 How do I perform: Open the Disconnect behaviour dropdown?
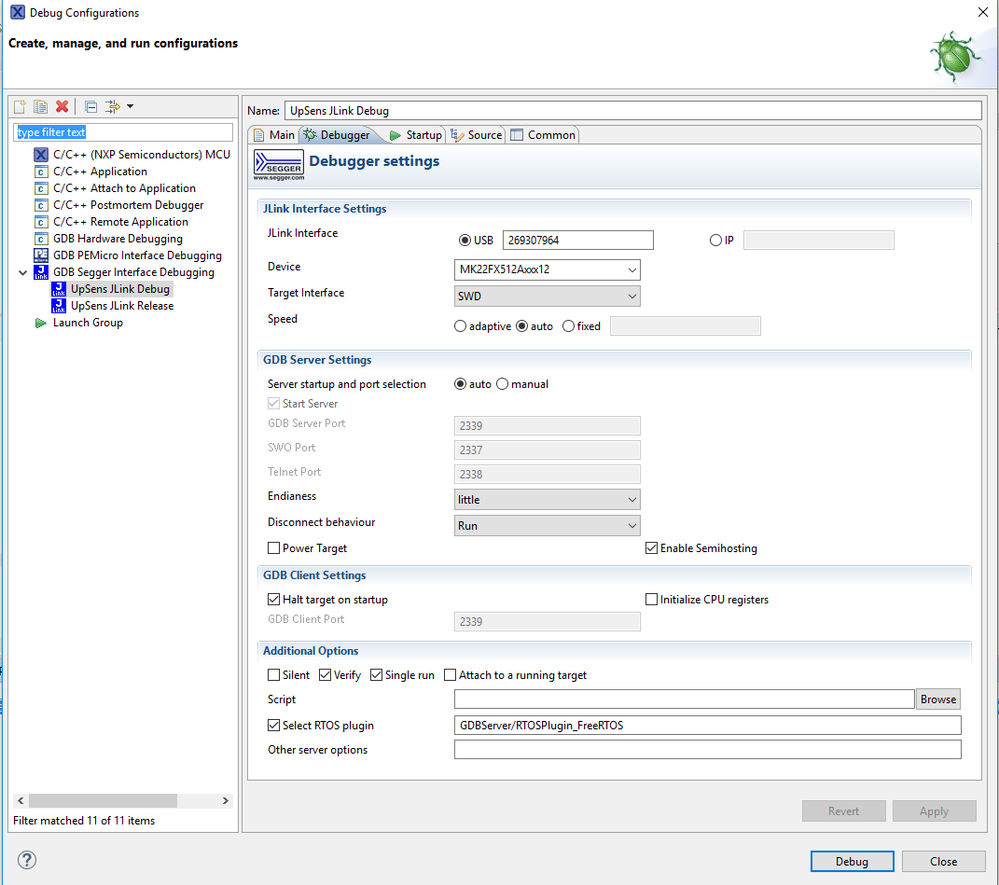pyautogui.click(x=547, y=526)
